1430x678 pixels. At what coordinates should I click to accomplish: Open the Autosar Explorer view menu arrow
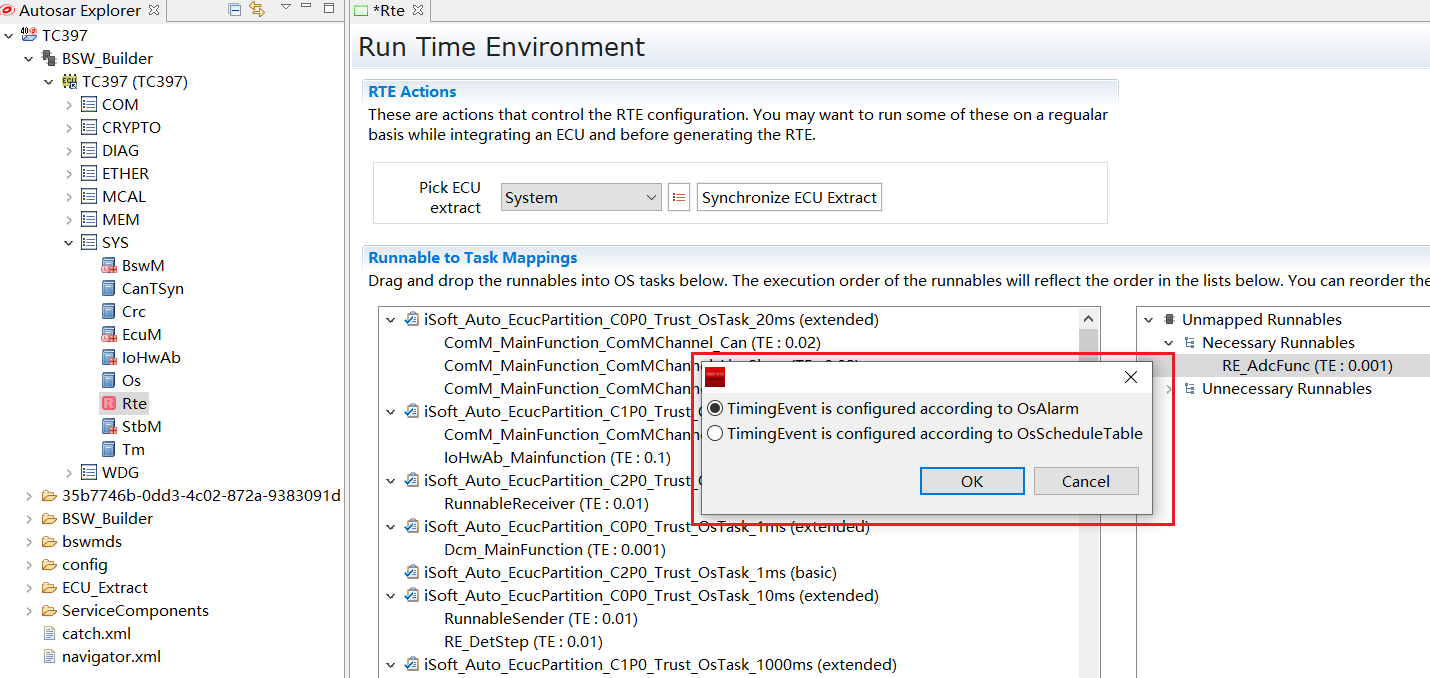click(285, 8)
